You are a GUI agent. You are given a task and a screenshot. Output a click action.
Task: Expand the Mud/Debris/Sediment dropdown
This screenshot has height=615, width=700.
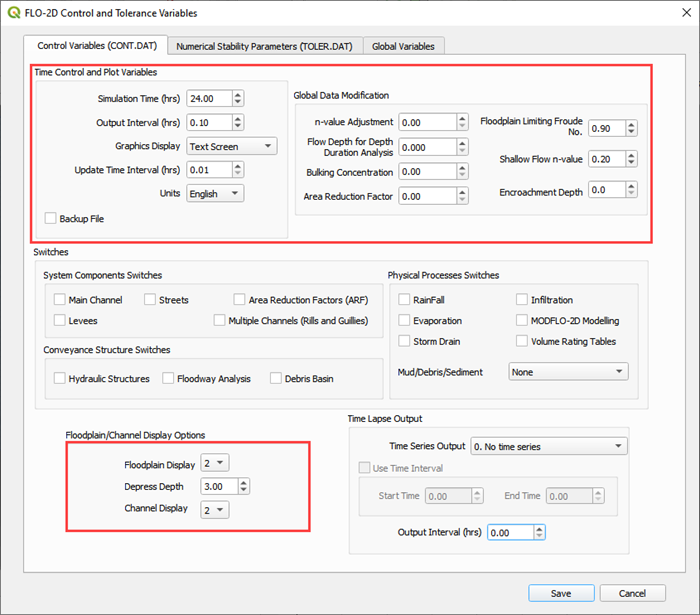[x=567, y=372]
